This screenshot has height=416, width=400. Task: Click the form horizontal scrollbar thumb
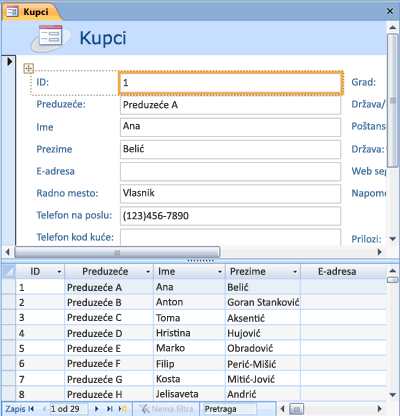click(117, 252)
